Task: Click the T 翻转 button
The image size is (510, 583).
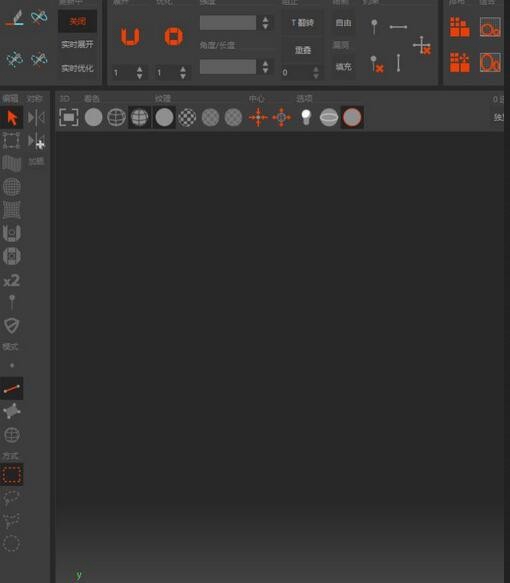Action: (303, 23)
